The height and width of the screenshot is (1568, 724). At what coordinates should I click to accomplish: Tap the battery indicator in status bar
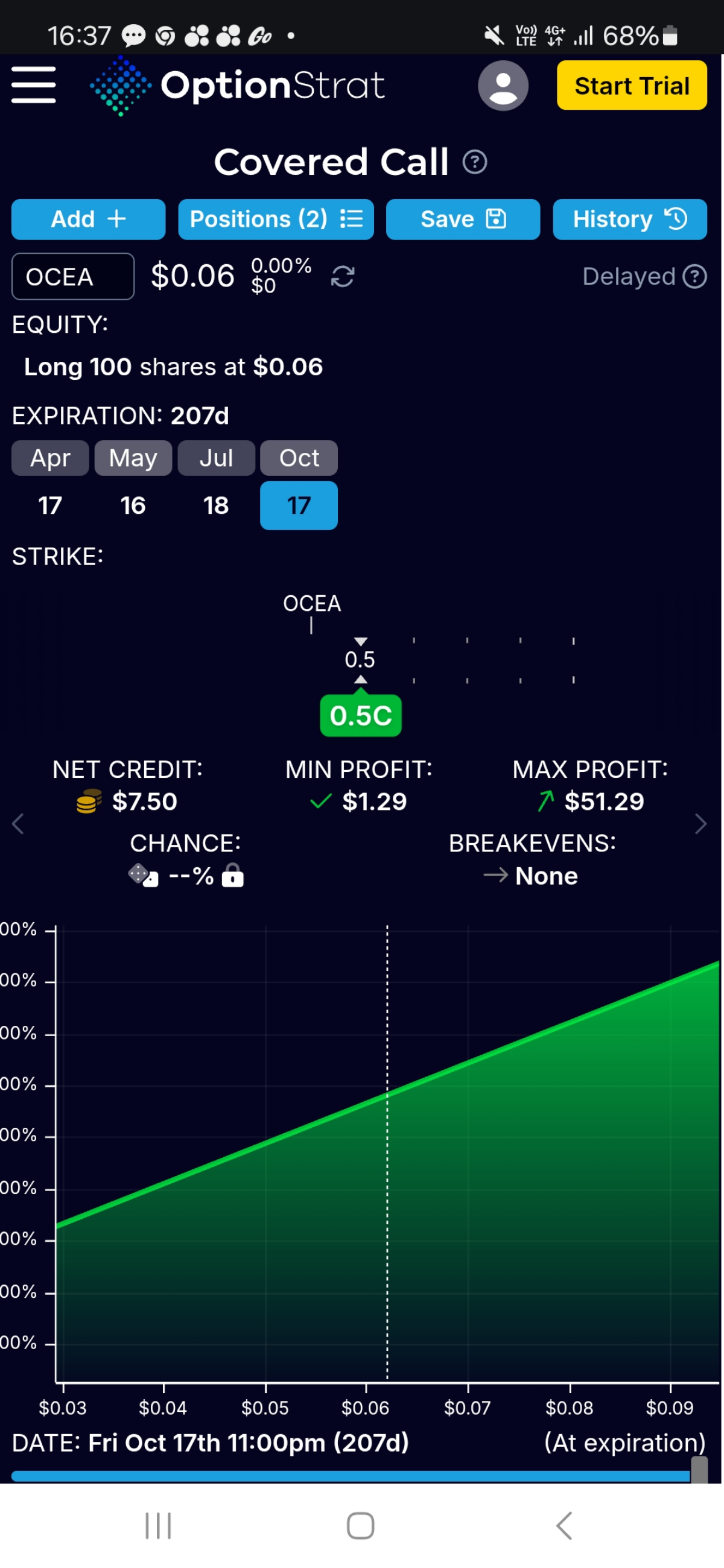(x=670, y=36)
